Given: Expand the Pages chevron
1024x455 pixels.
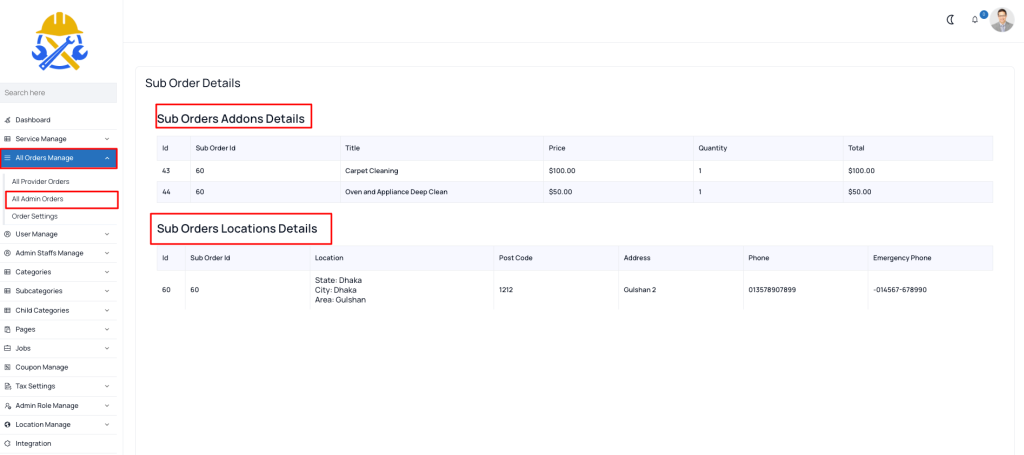Looking at the screenshot, I should pos(107,329).
